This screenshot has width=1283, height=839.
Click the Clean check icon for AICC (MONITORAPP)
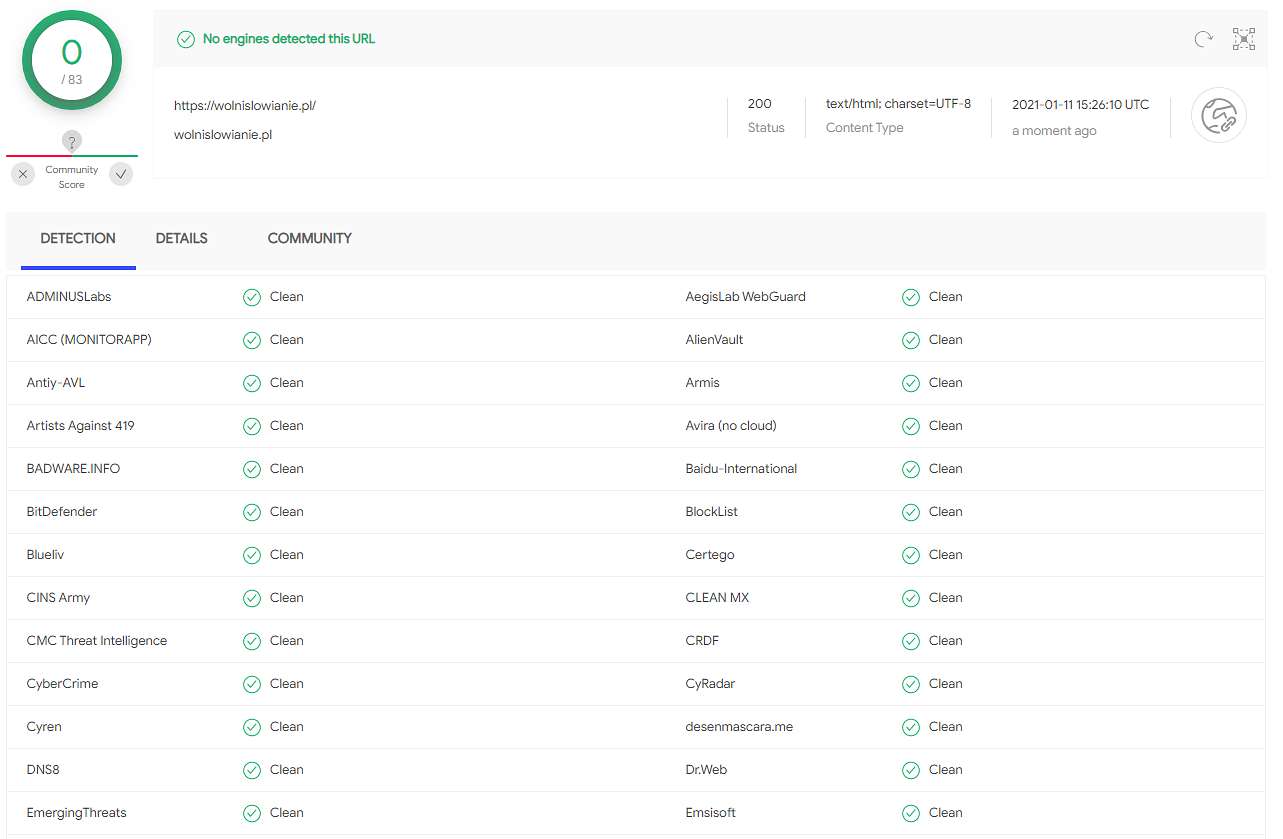[x=252, y=340]
